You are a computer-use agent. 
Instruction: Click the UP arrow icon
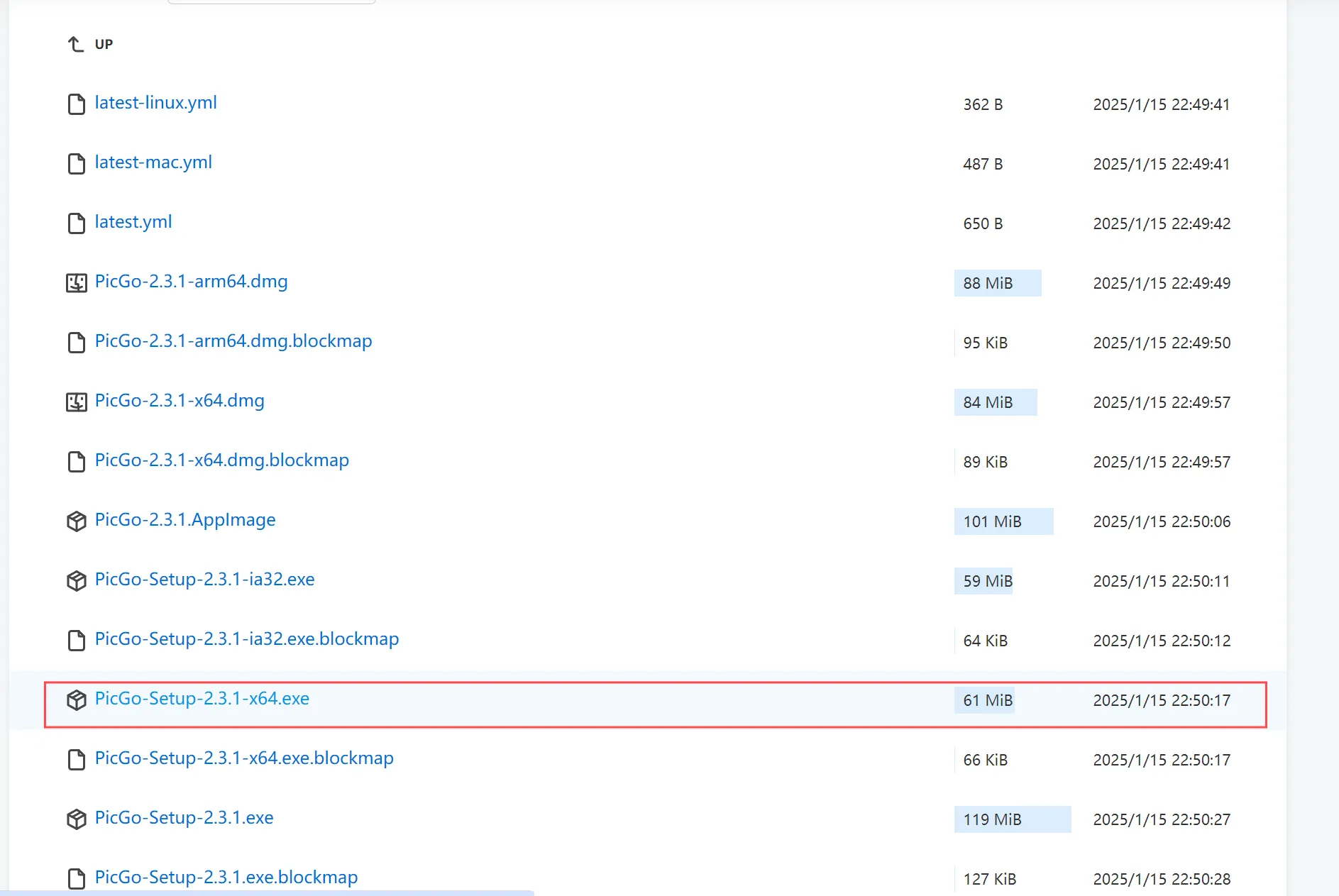[75, 44]
